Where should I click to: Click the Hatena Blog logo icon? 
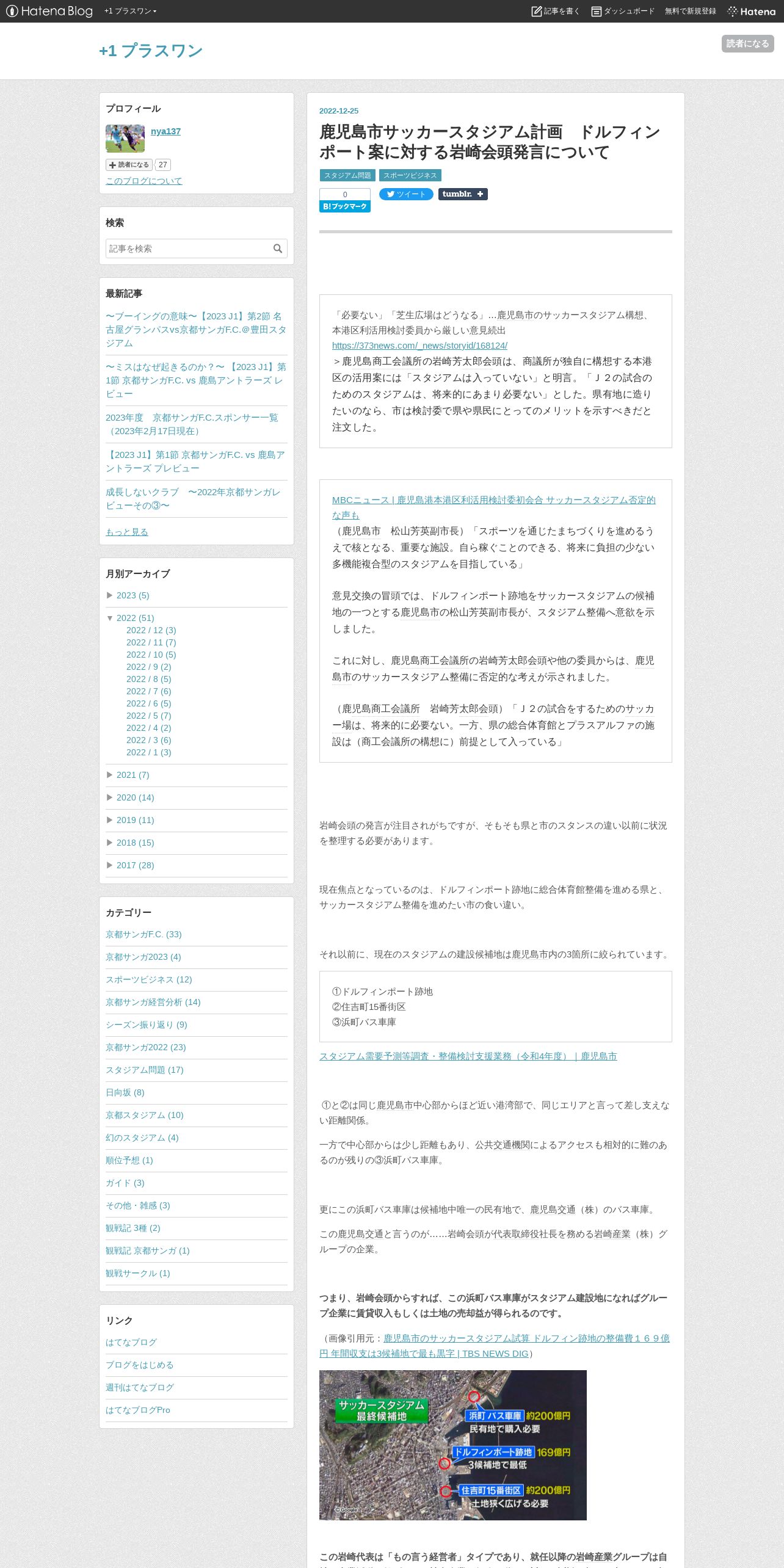pos(49,11)
